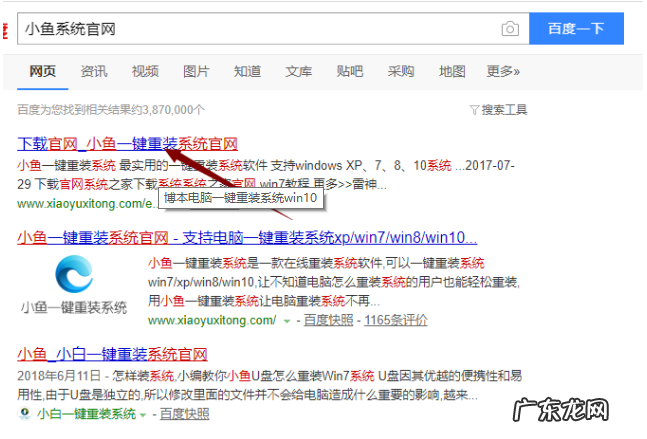Screen dimensions: 647x439
Task: Click the funnel icon beside 搜索工具
Action: point(475,110)
